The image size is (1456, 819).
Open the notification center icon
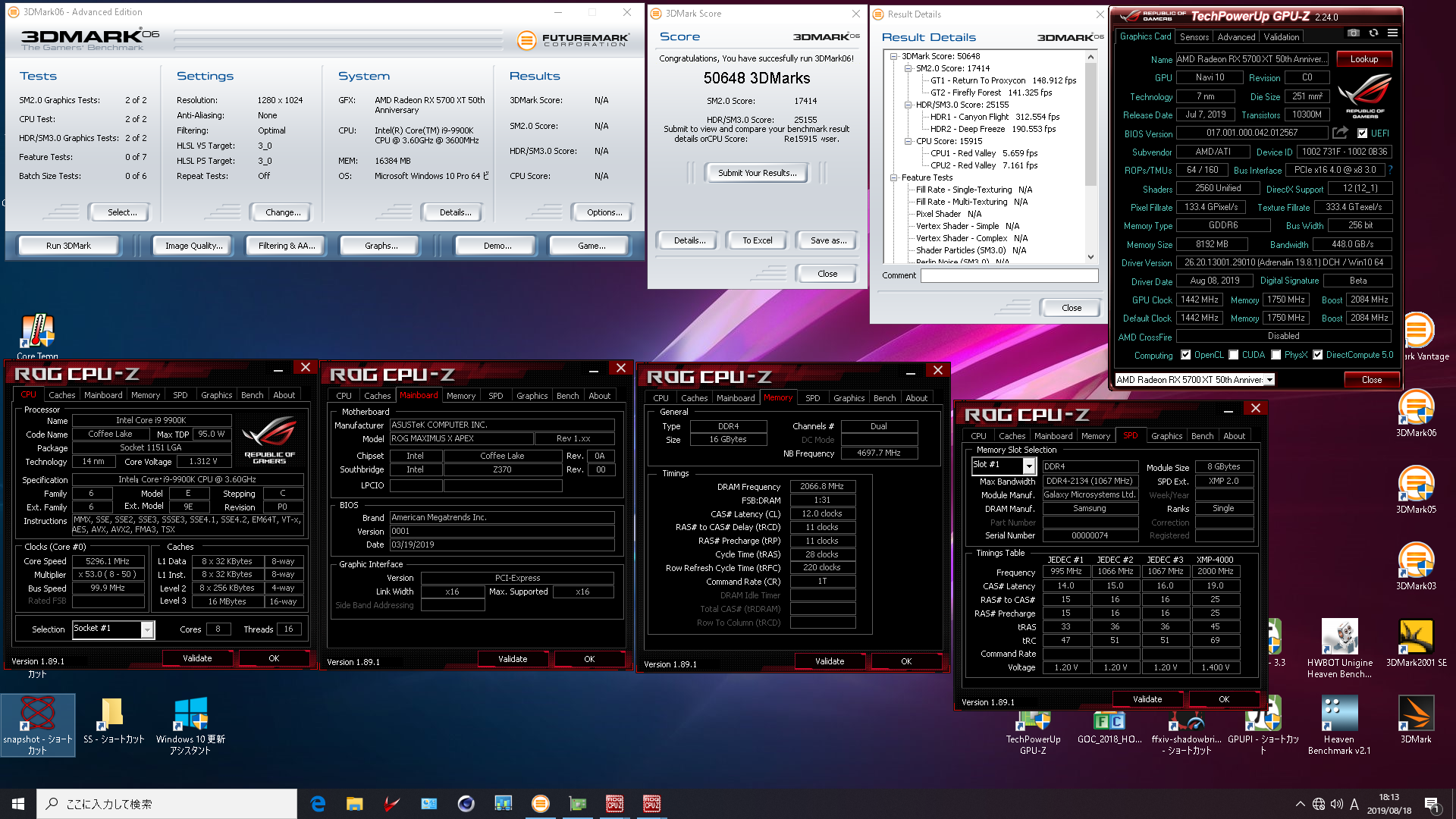click(1432, 805)
